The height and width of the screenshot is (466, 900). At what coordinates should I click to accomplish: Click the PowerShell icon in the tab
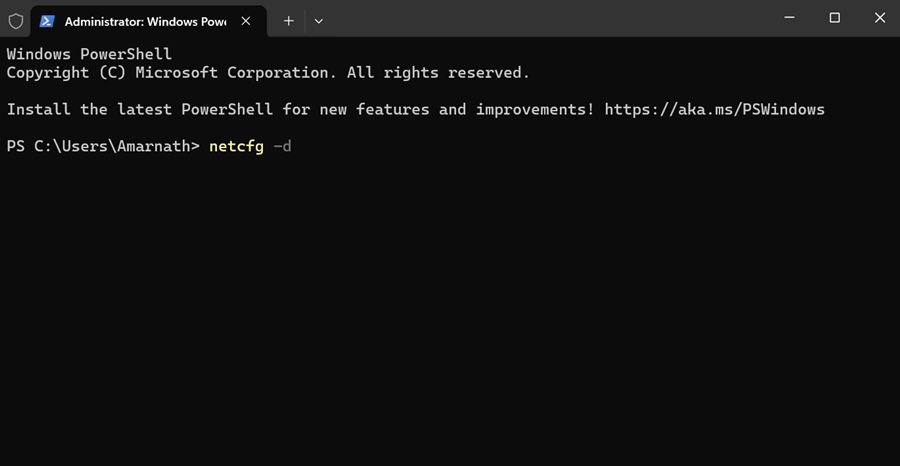pyautogui.click(x=47, y=21)
